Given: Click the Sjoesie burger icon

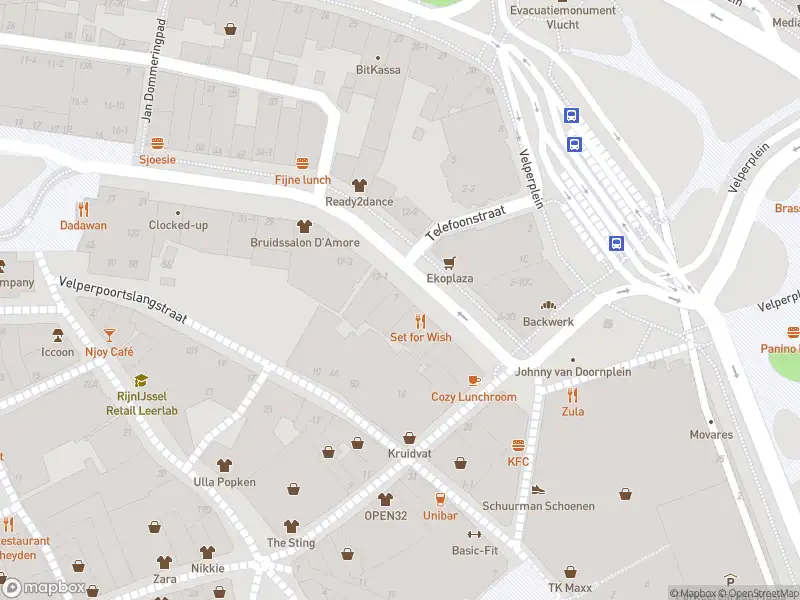Looking at the screenshot, I should [158, 143].
